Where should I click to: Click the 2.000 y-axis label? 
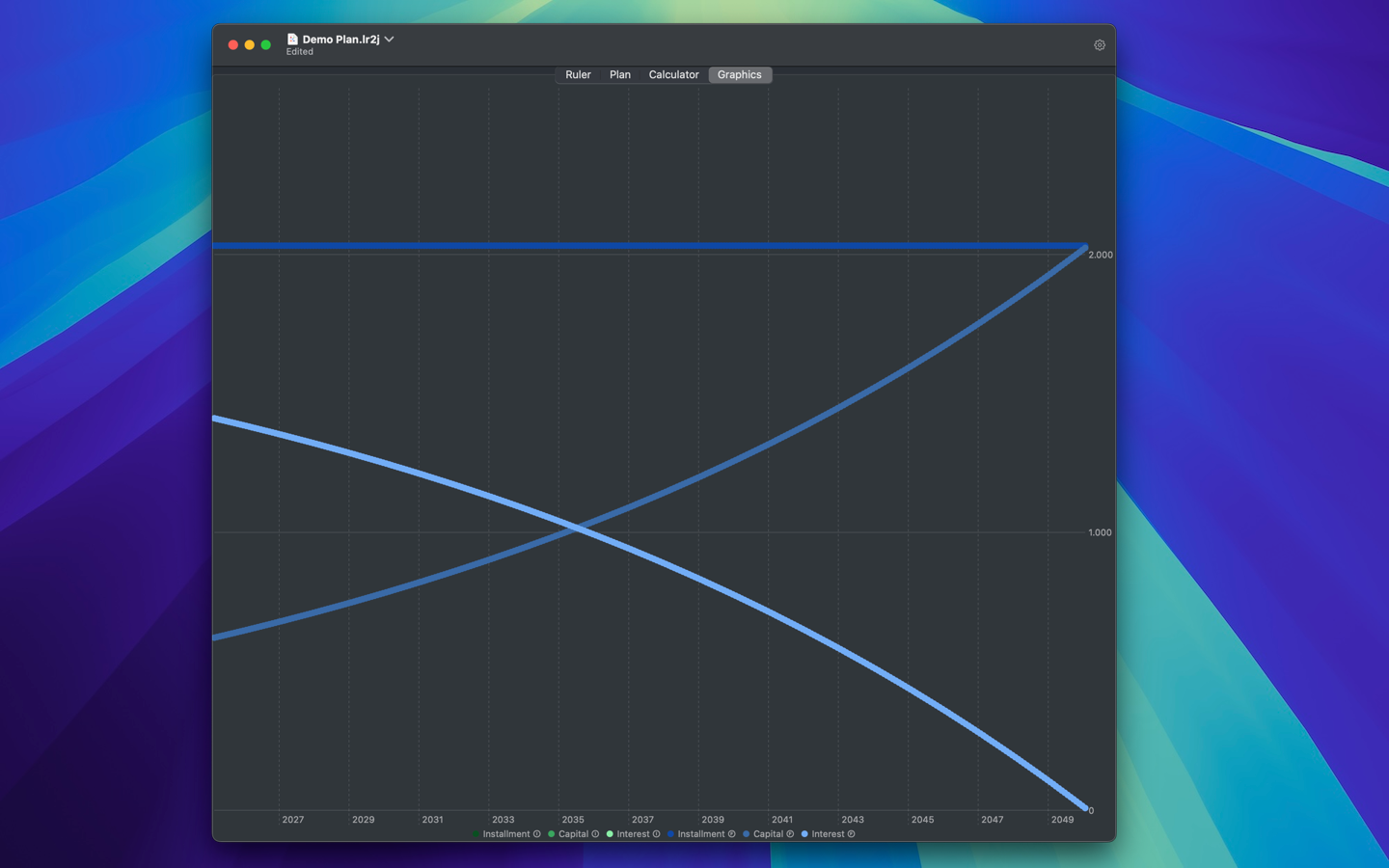click(1101, 255)
